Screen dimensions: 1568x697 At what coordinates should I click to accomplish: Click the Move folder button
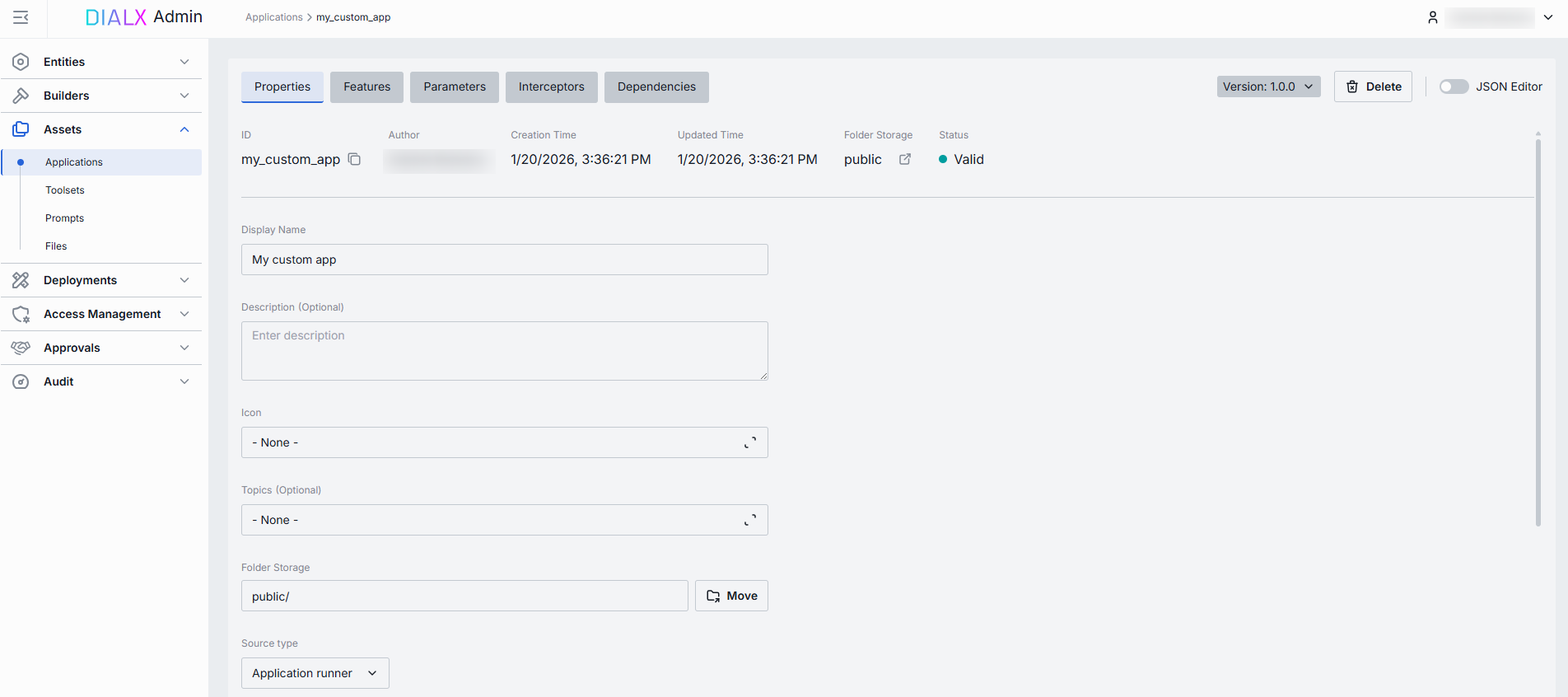coord(731,596)
